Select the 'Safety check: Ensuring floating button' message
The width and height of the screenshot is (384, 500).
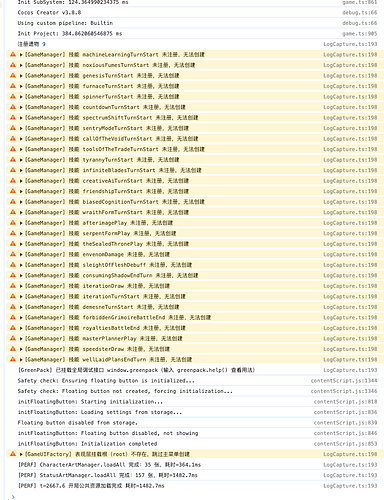(x=106, y=380)
